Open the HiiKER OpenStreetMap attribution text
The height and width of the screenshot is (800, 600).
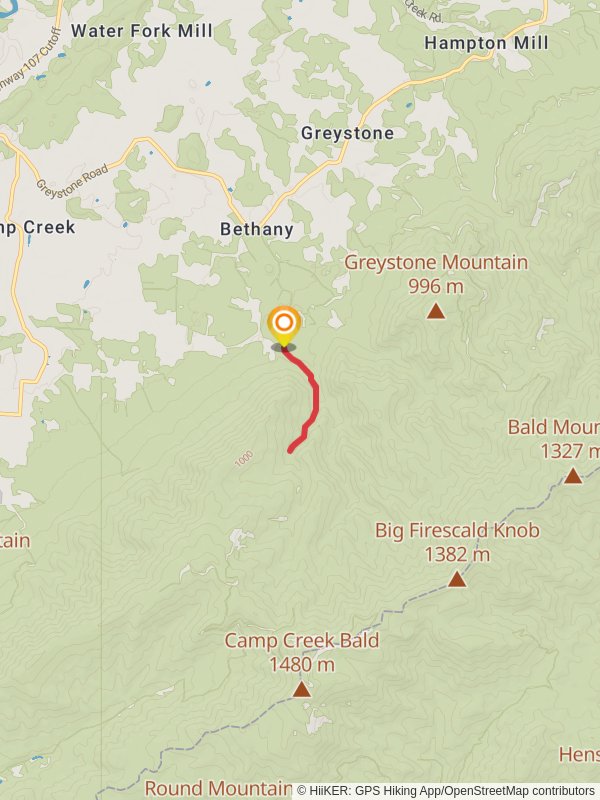(x=446, y=791)
